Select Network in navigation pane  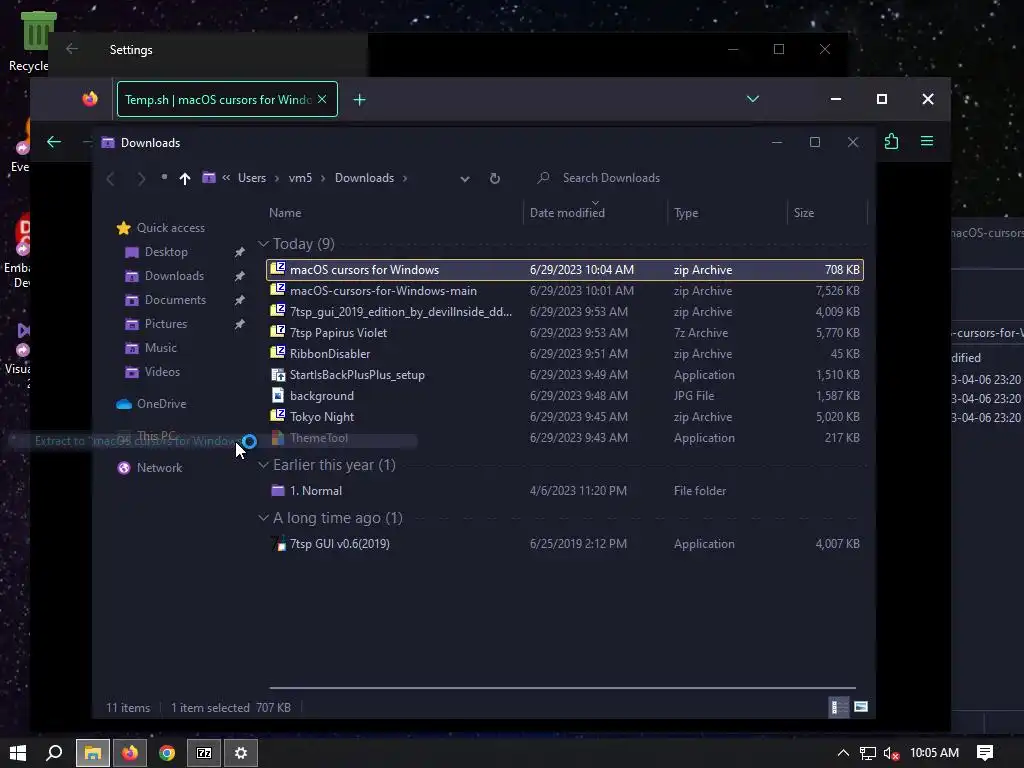coord(159,468)
